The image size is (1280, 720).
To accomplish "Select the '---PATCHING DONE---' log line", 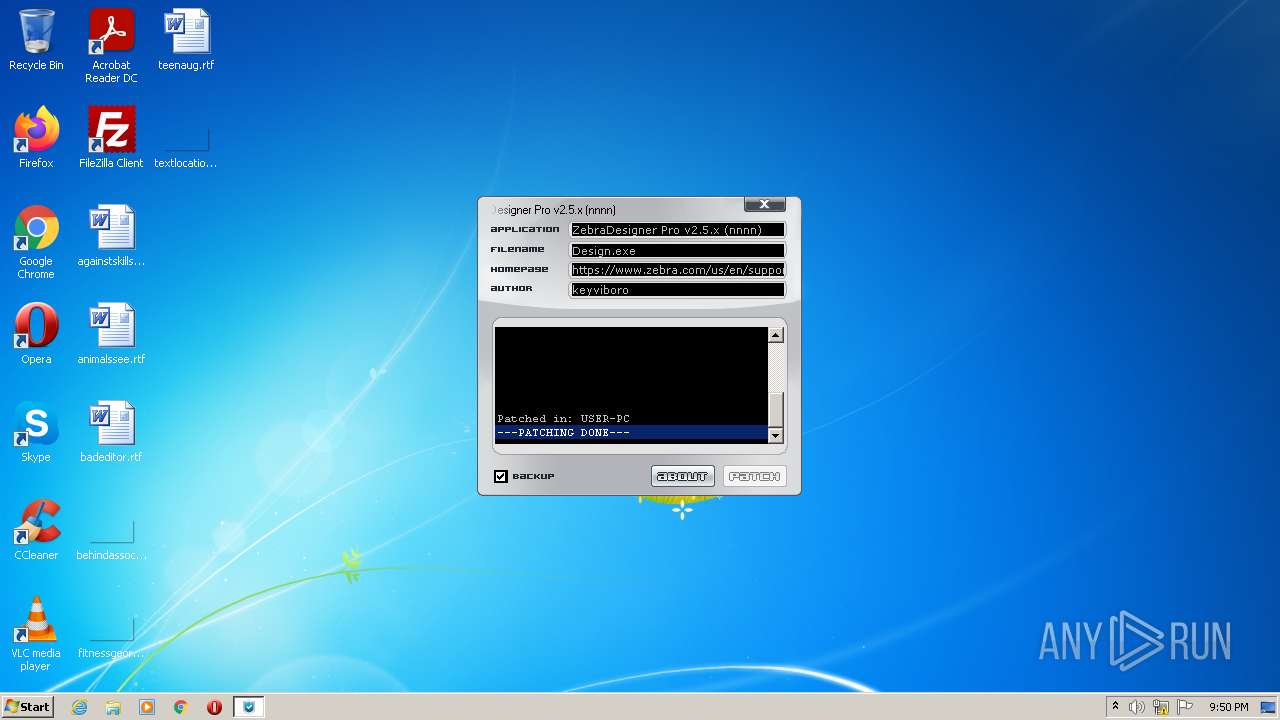I will (x=631, y=433).
